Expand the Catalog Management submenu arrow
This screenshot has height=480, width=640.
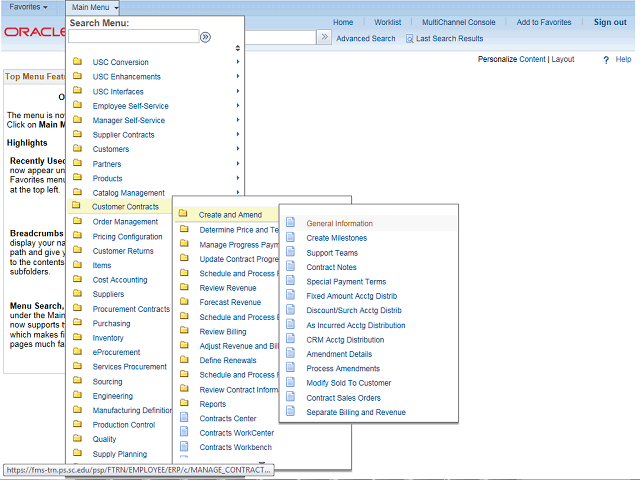pyautogui.click(x=237, y=192)
